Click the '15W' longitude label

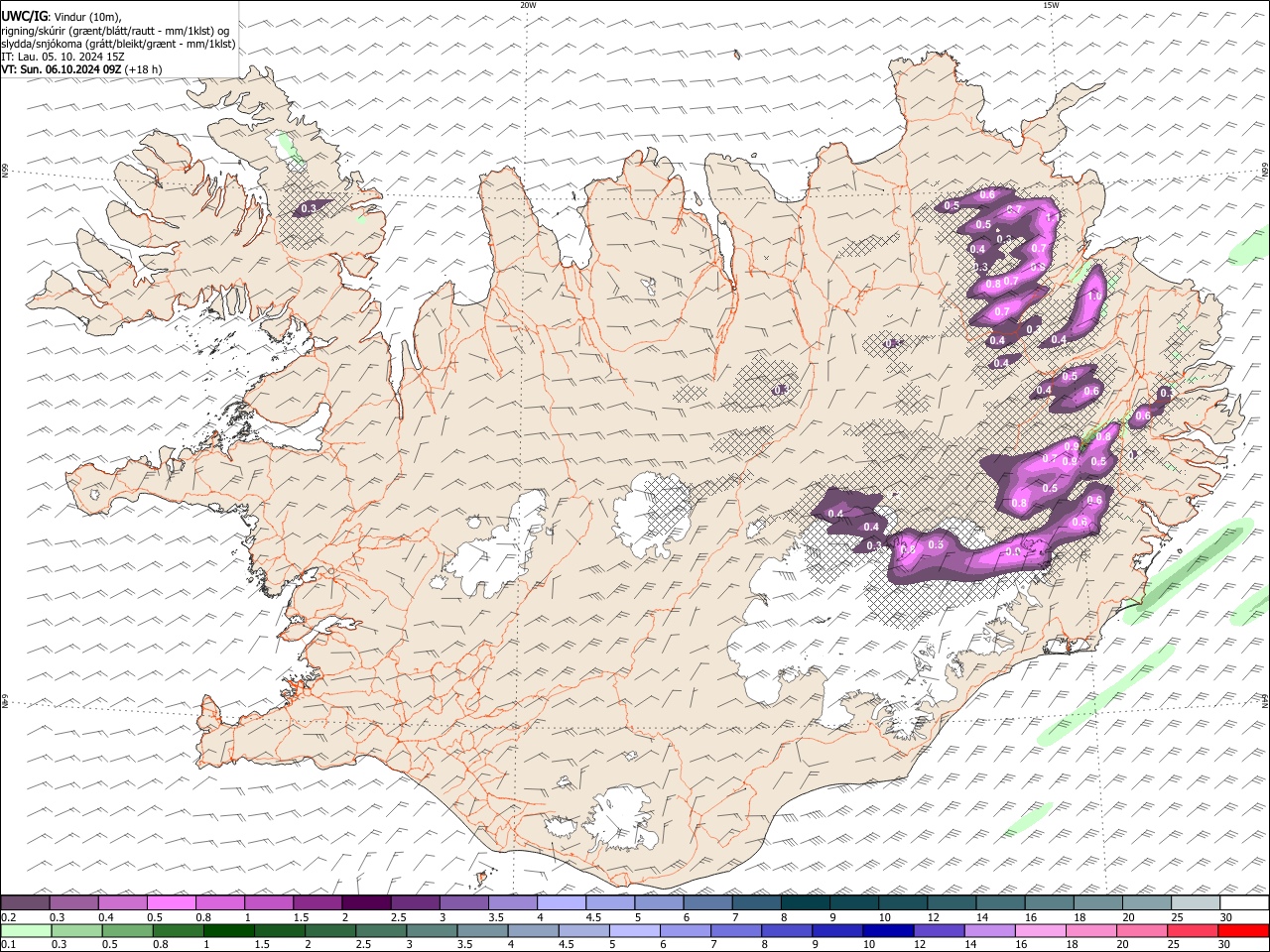[x=1051, y=5]
